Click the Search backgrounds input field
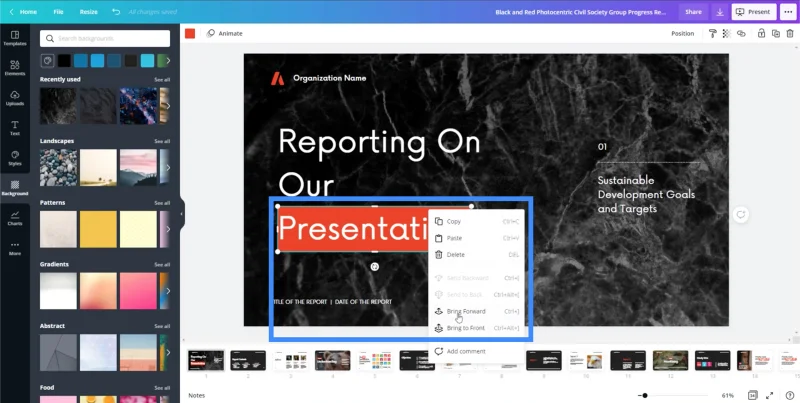The image size is (800, 403). pyautogui.click(x=105, y=38)
